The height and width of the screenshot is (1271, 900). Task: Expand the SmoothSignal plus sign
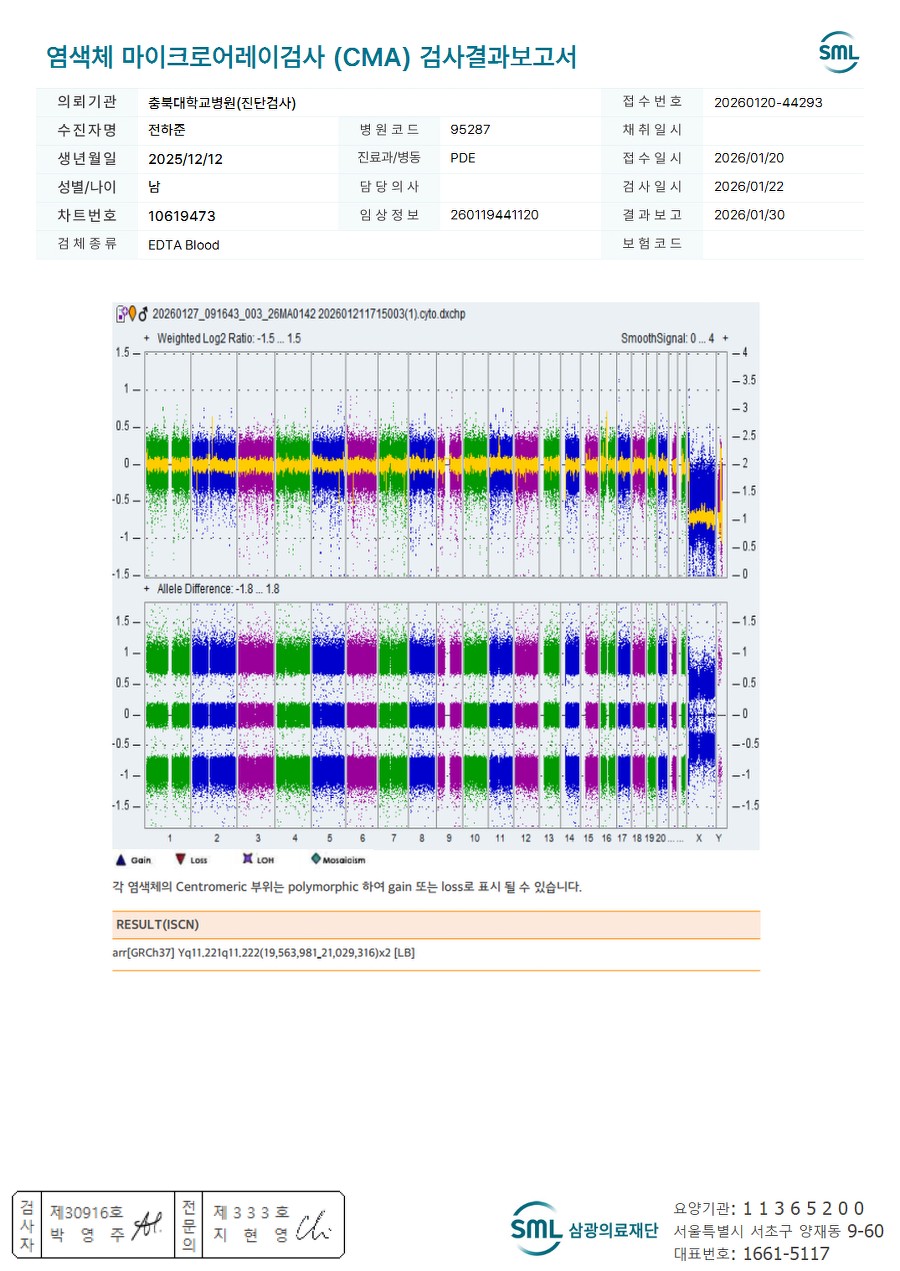725,339
